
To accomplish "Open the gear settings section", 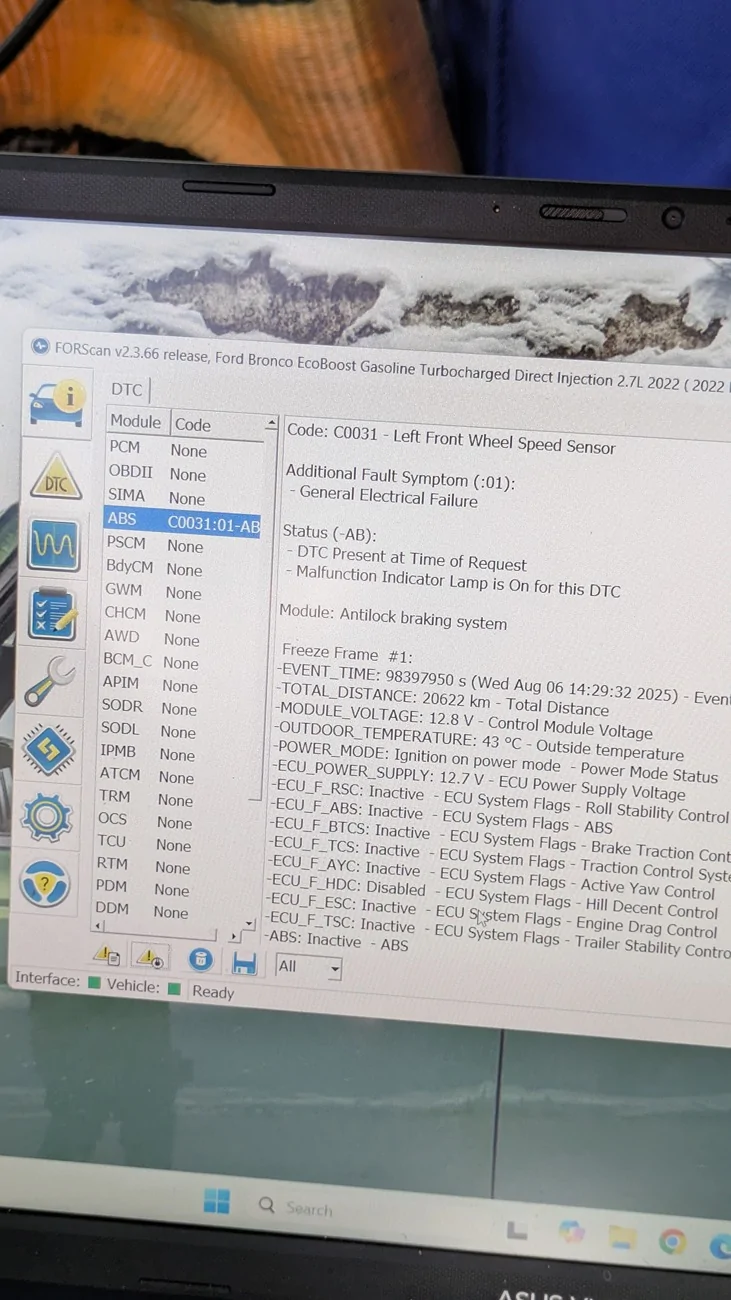I will pyautogui.click(x=46, y=817).
